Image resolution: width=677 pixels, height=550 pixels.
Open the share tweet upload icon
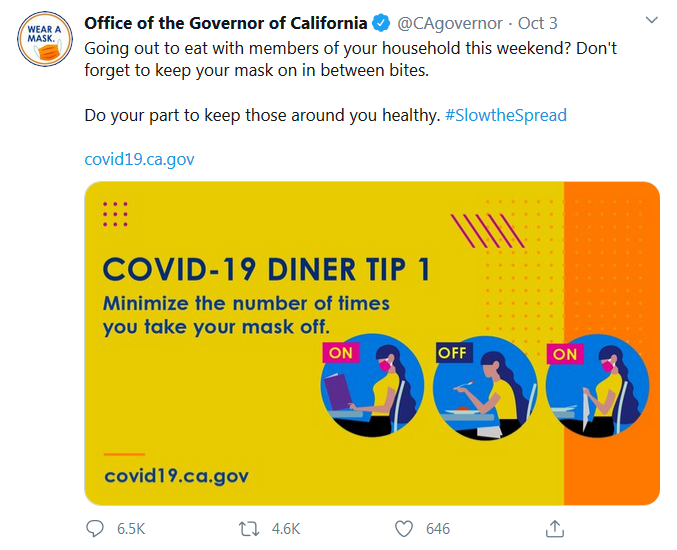(555, 528)
